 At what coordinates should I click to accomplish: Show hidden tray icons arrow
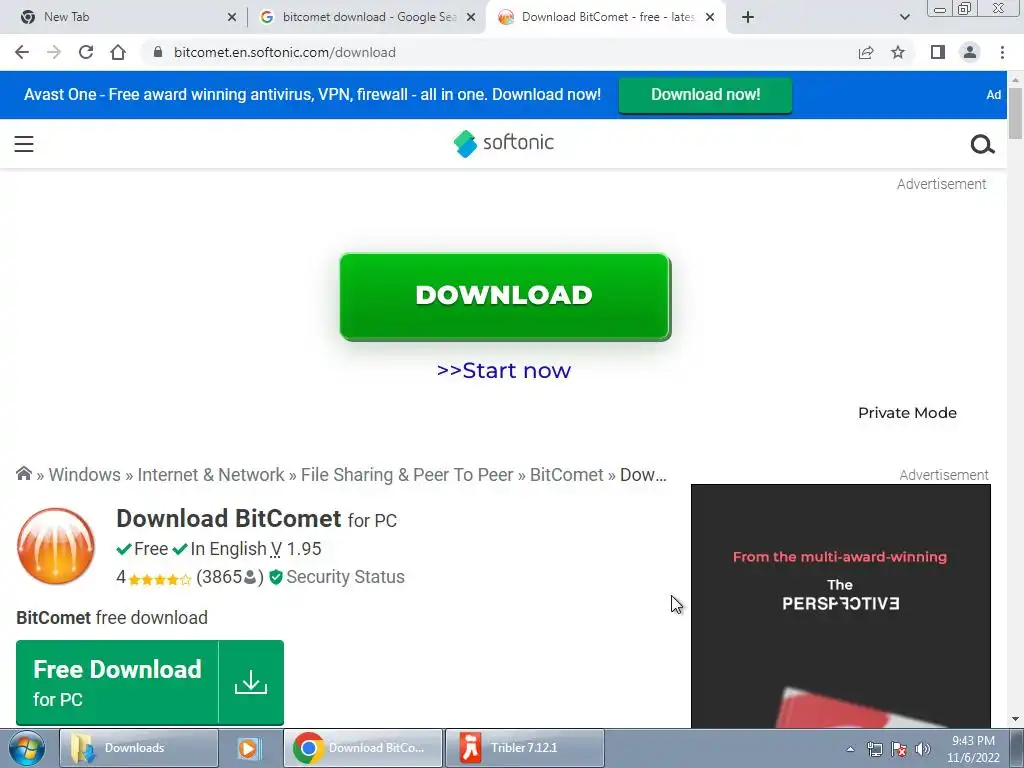850,749
